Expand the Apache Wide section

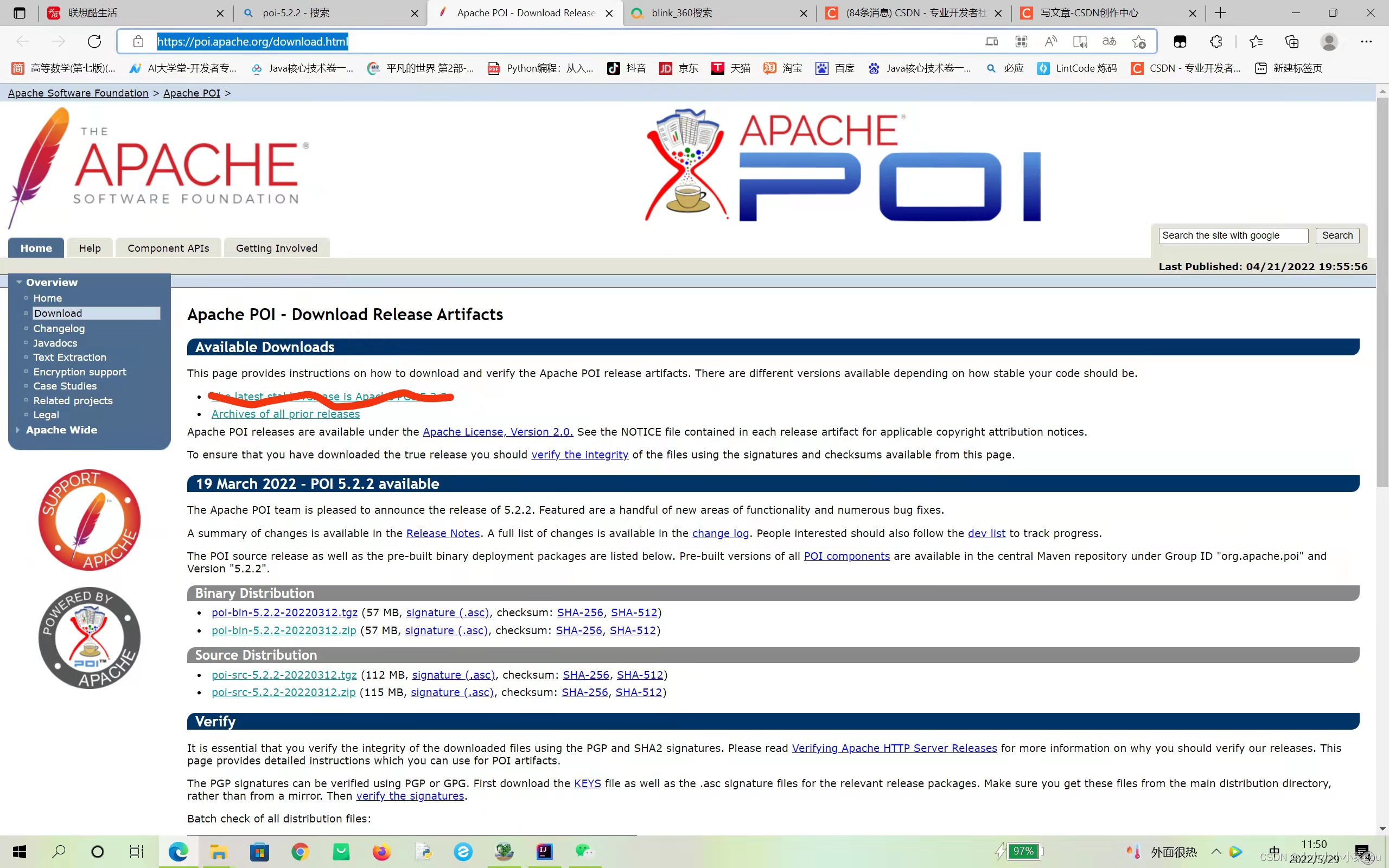[x=19, y=430]
